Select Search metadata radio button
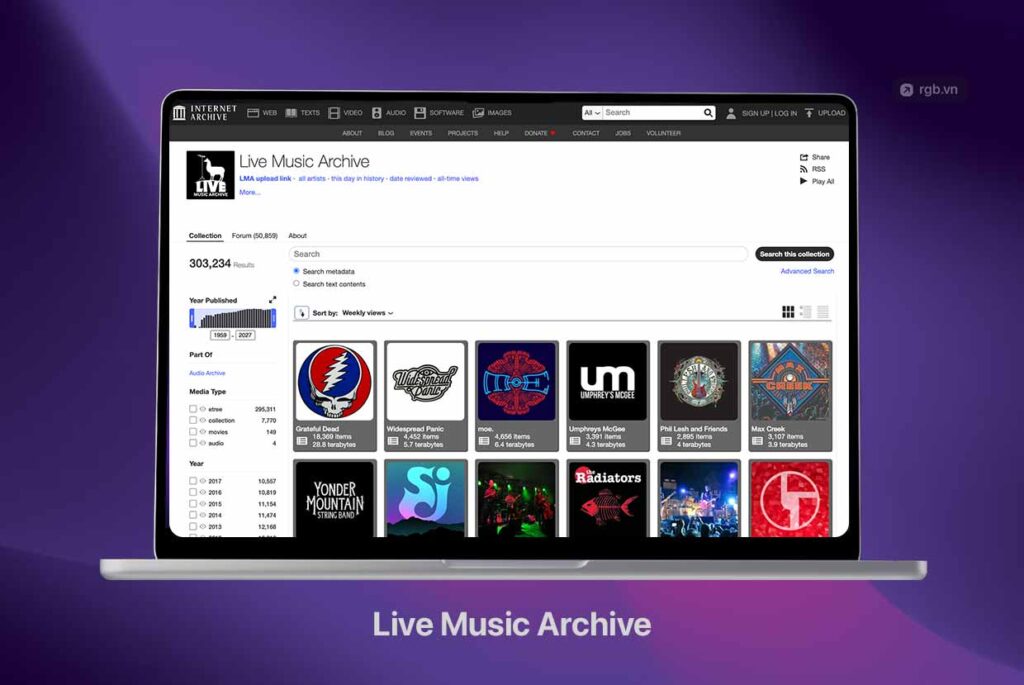This screenshot has height=685, width=1024. [296, 271]
